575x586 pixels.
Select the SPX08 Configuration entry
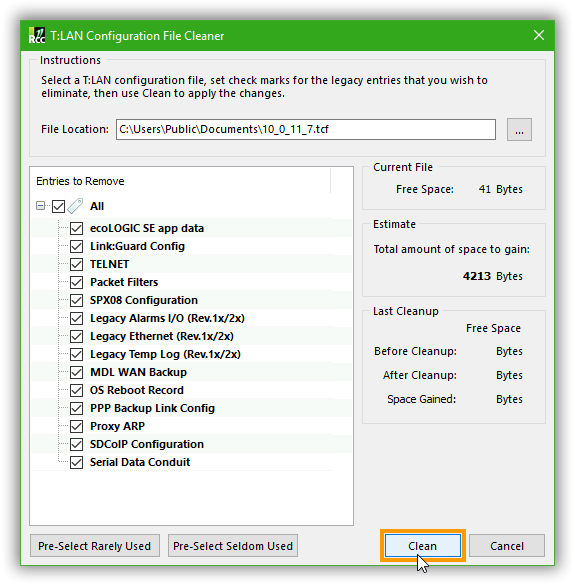click(144, 300)
